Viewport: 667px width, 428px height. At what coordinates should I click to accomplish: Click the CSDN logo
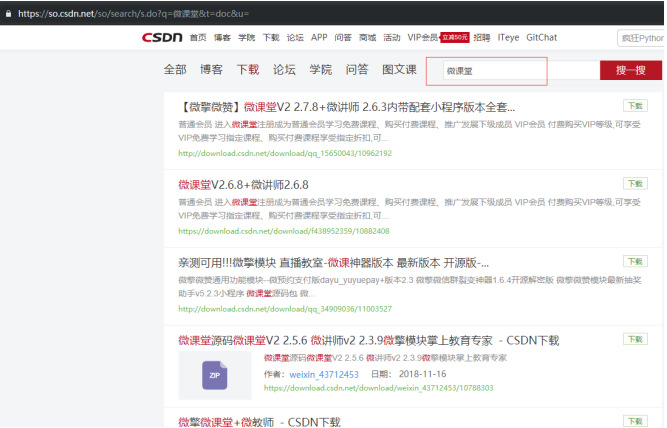pyautogui.click(x=162, y=37)
